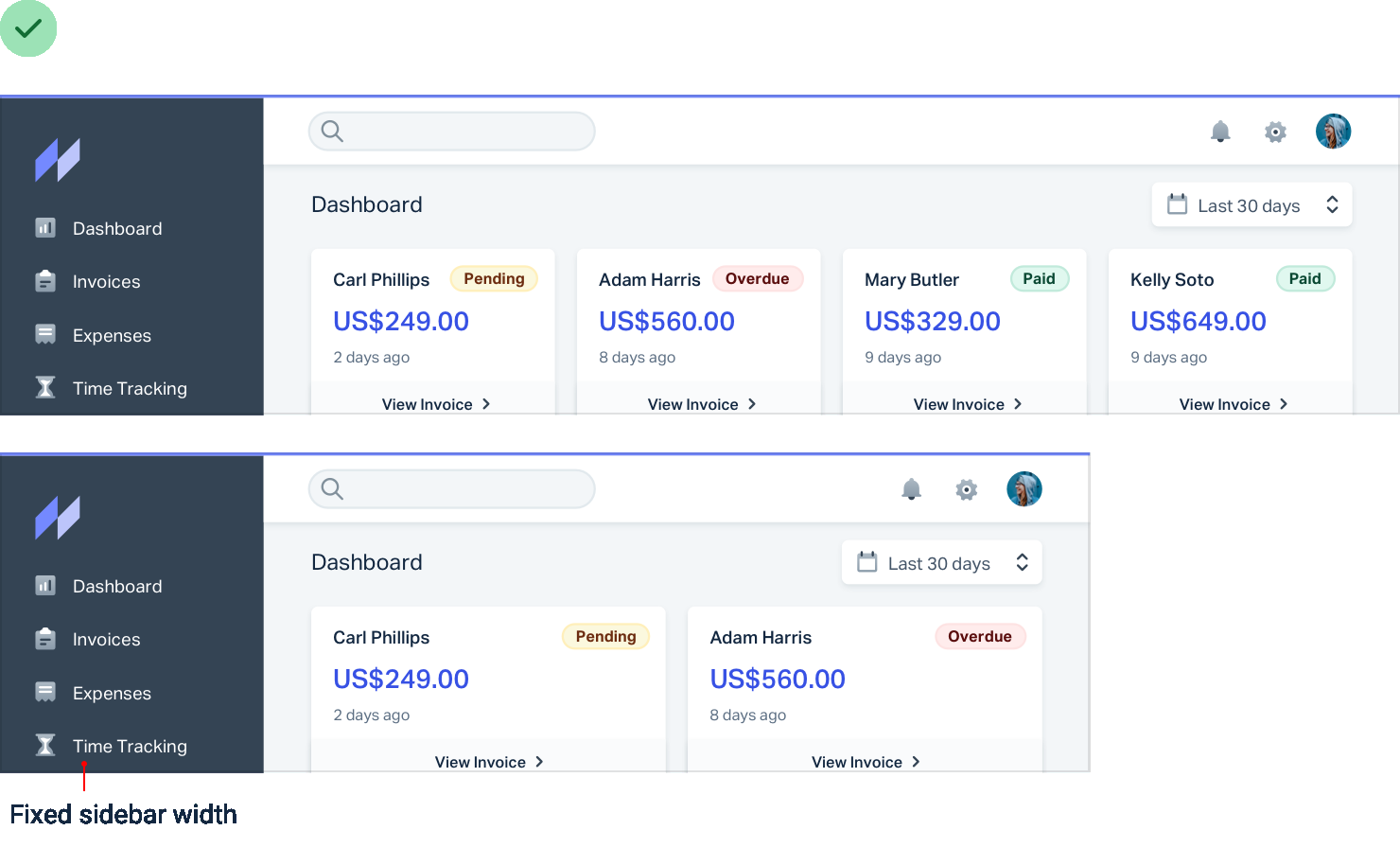
Task: Expand the Last 30 days dropdown in lower dashboard
Action: pyautogui.click(x=942, y=562)
